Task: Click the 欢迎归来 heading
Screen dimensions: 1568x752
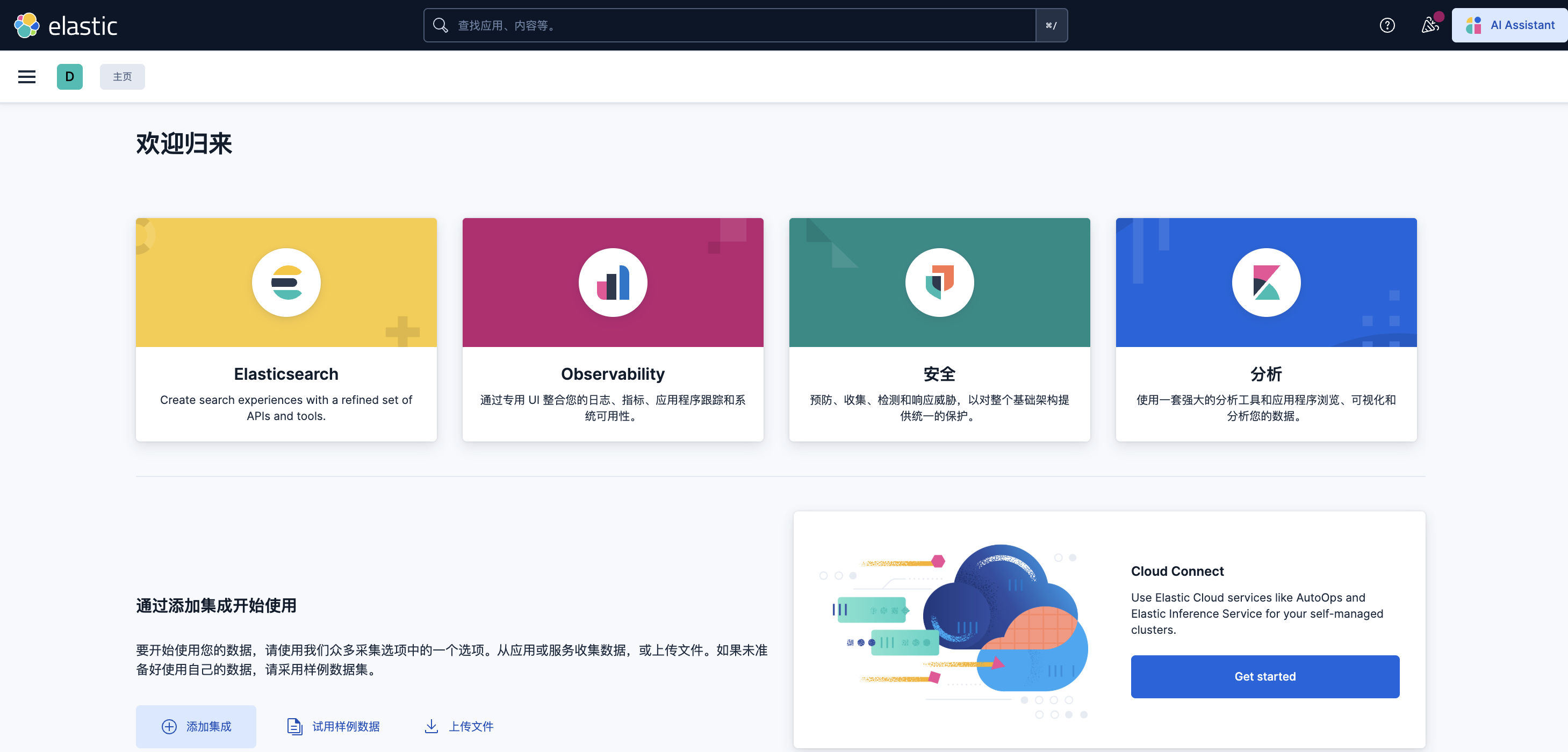Action: coord(184,143)
